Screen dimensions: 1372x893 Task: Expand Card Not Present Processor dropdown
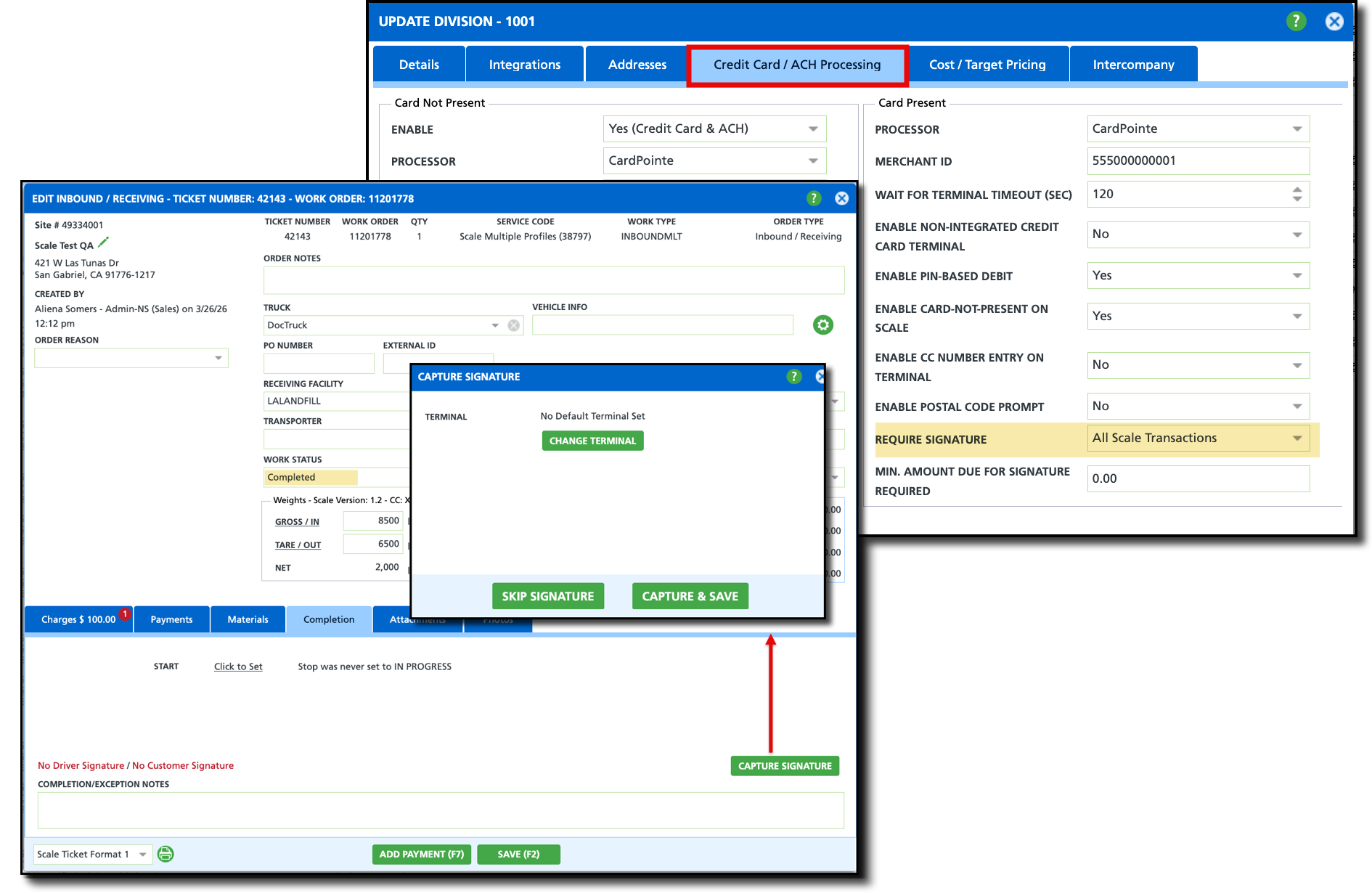coord(813,161)
